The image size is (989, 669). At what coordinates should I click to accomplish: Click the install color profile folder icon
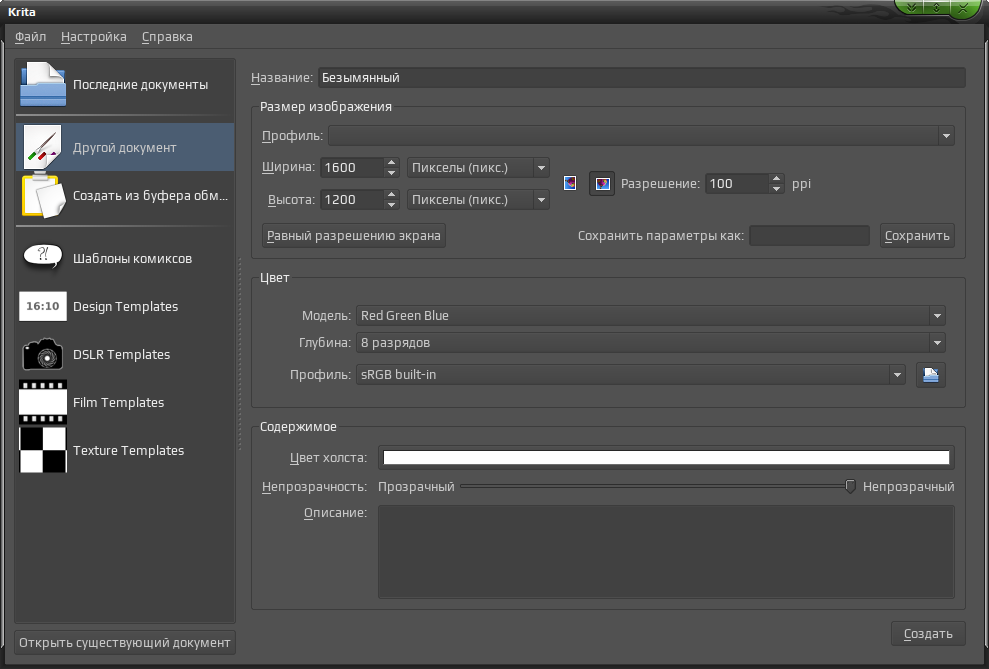[930, 375]
